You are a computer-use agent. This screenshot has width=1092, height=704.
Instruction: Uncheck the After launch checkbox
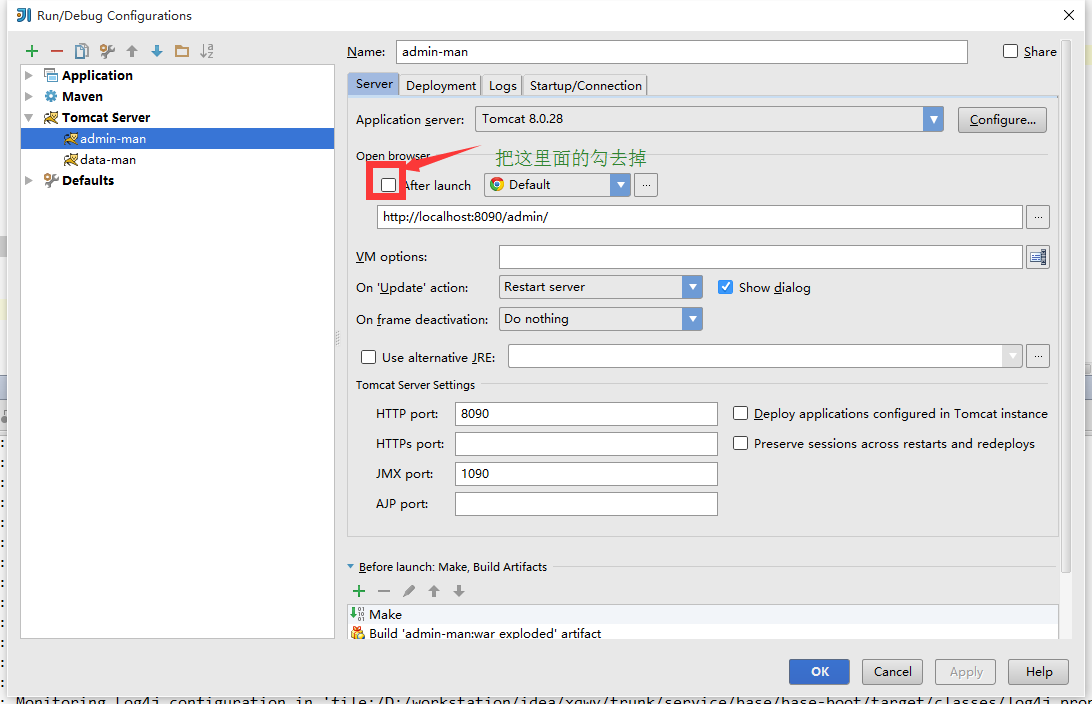[389, 185]
